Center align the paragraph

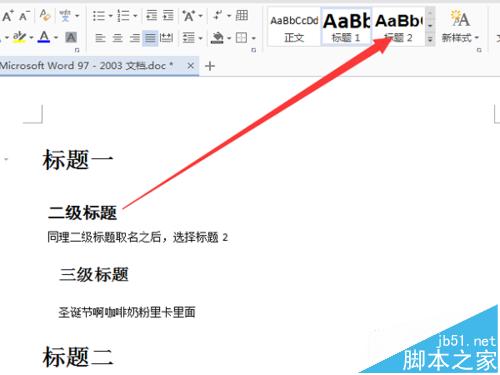click(x=117, y=38)
